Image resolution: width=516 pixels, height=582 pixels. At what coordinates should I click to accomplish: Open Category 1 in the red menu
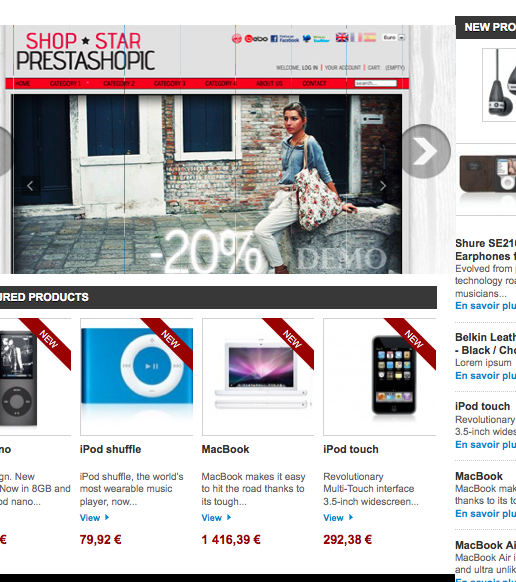coord(65,84)
